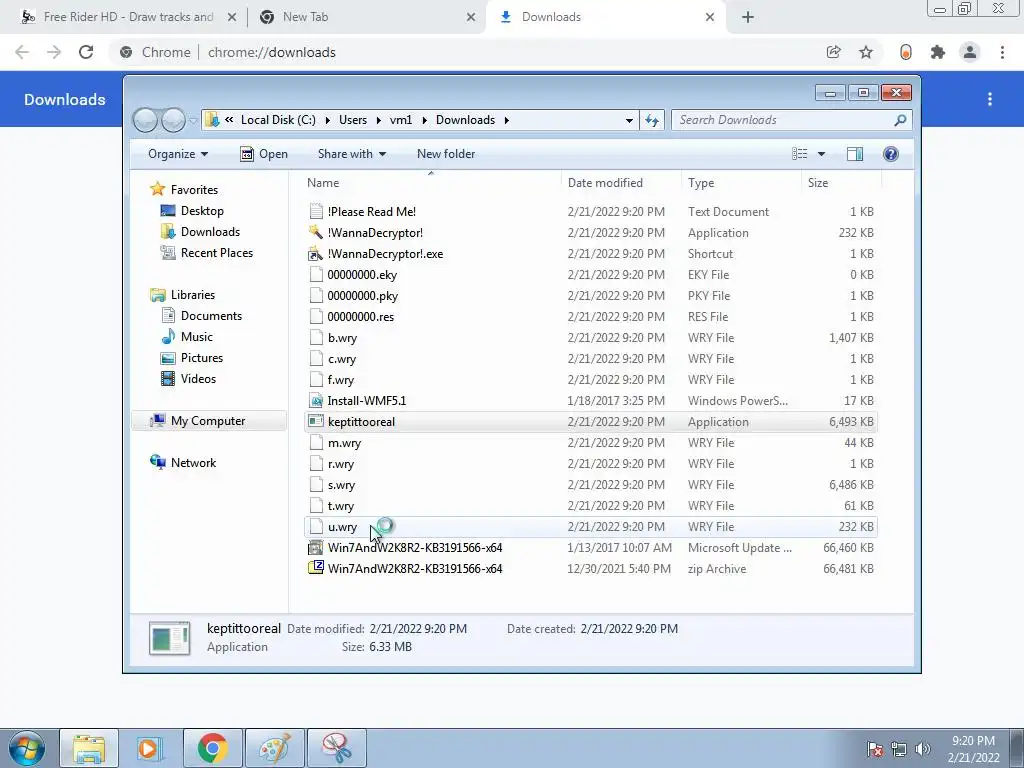Change view with the Explorer view icon
The width and height of the screenshot is (1024, 768).
[799, 154]
